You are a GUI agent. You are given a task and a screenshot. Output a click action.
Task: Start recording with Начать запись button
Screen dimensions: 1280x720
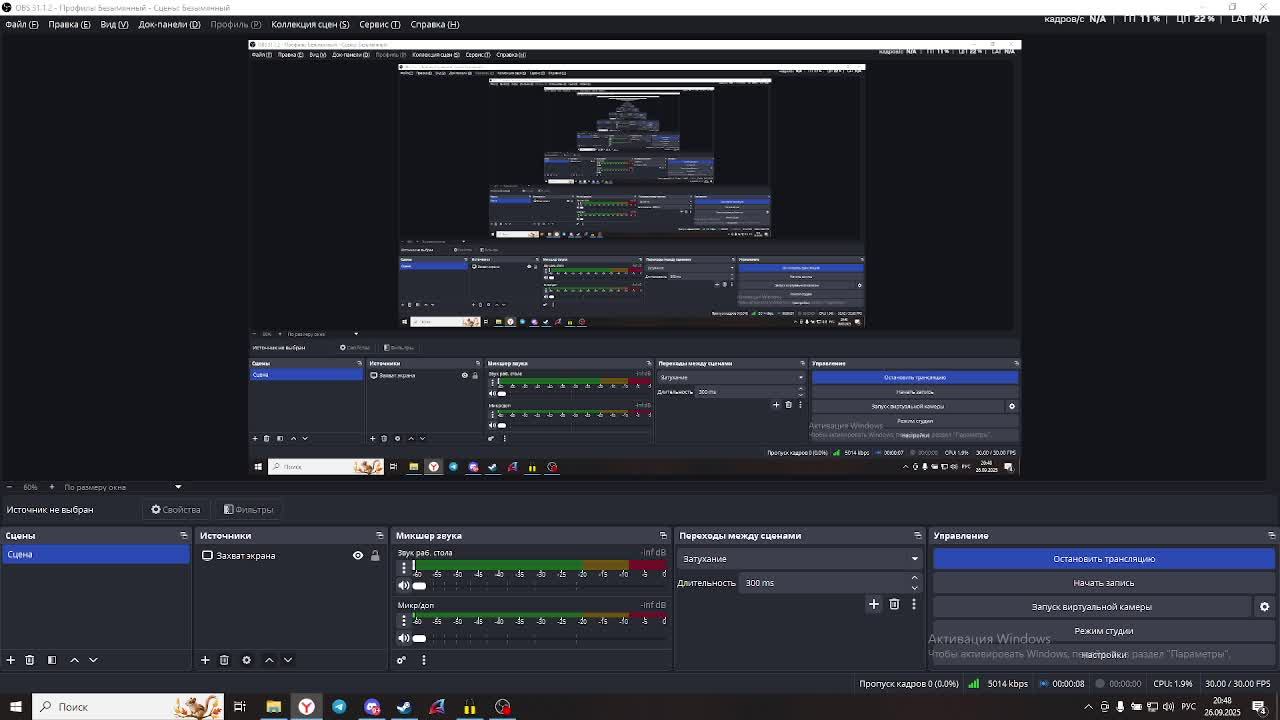pyautogui.click(x=1104, y=583)
